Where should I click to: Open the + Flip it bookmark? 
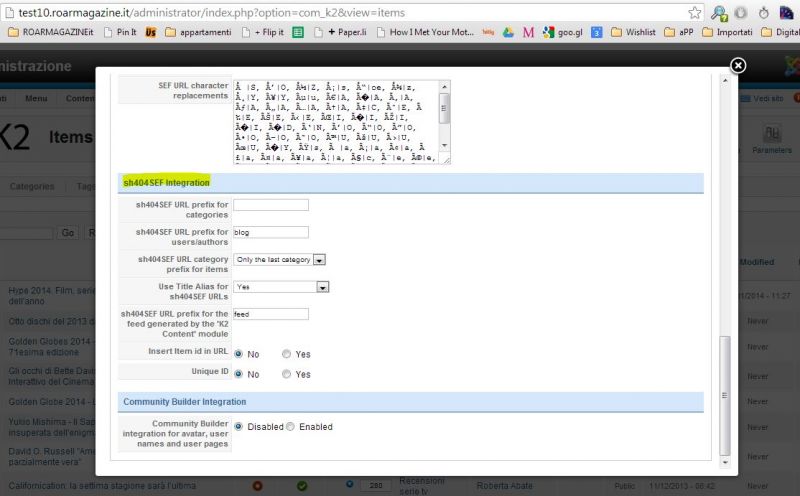point(263,32)
